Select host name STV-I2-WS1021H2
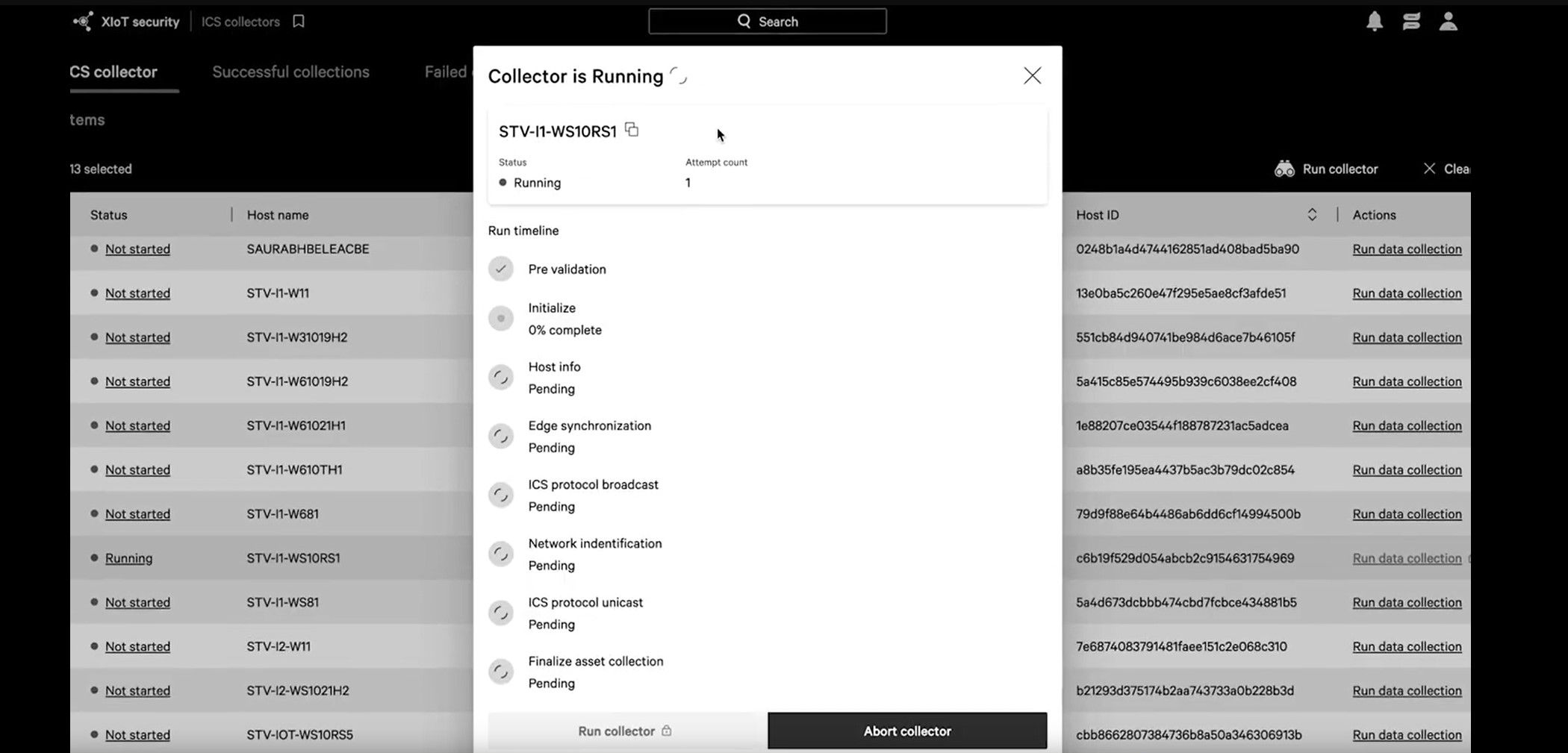 [298, 690]
